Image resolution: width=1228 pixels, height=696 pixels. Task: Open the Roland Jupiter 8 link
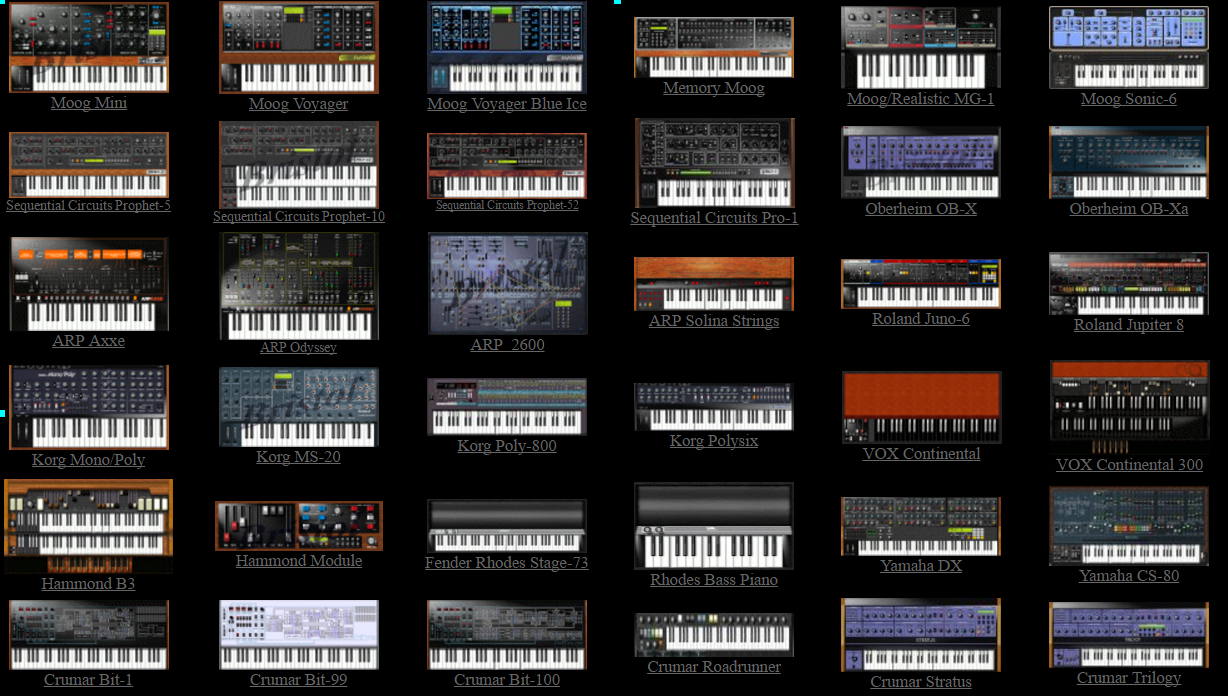1128,325
